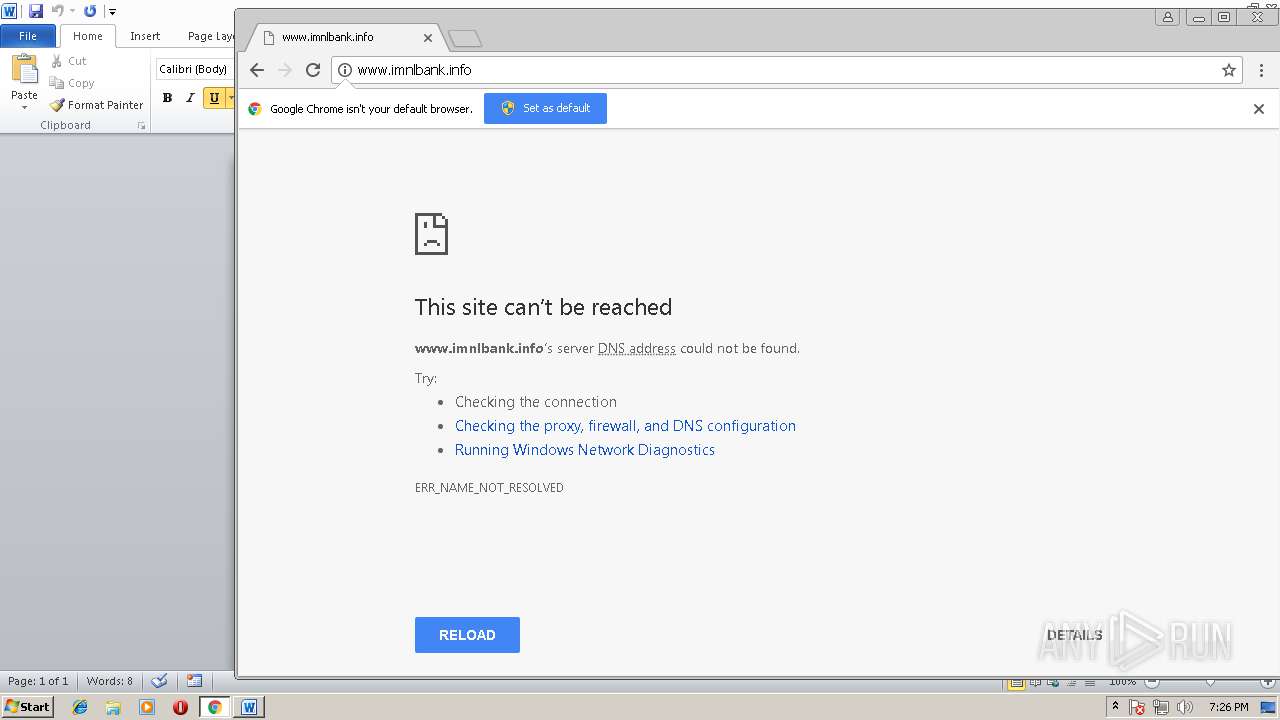Bookmark this page with the star icon
This screenshot has height=720, width=1280.
1229,70
